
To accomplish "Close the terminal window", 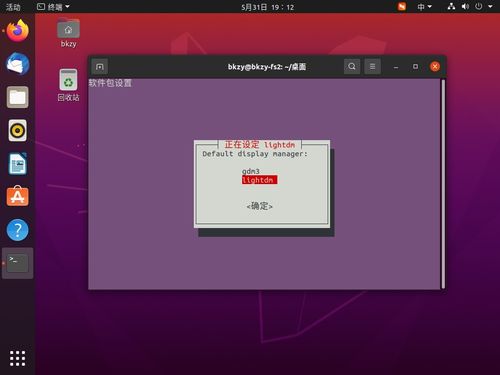I will coord(435,67).
